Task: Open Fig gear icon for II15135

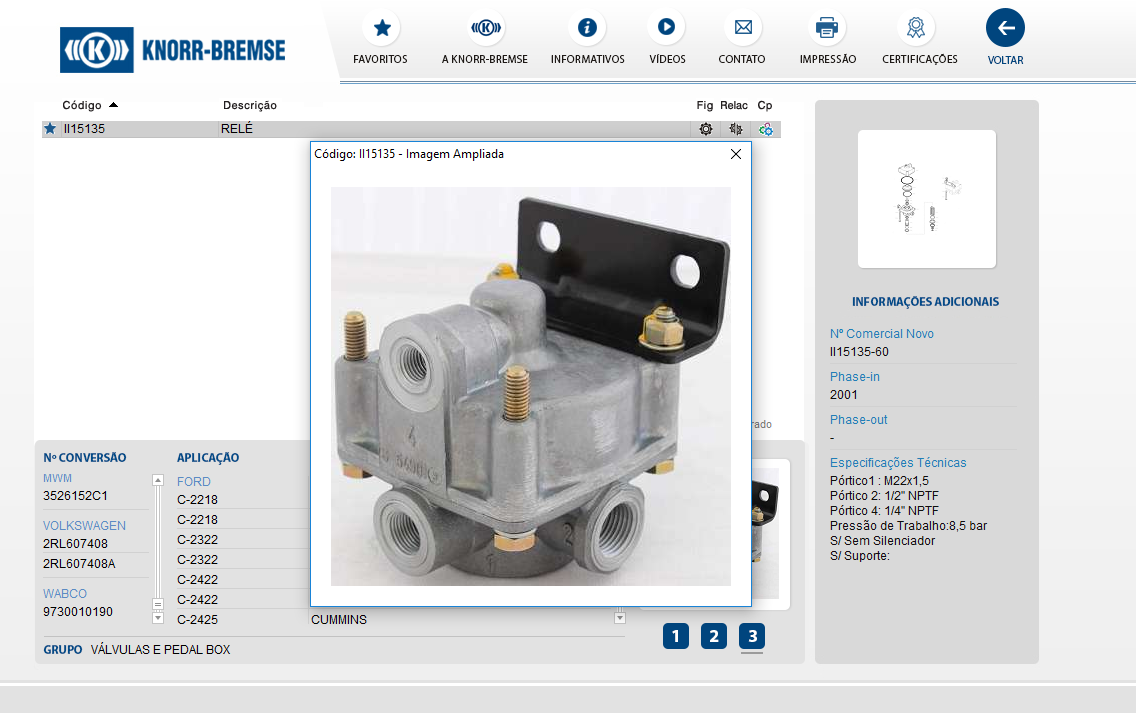Action: (x=705, y=129)
